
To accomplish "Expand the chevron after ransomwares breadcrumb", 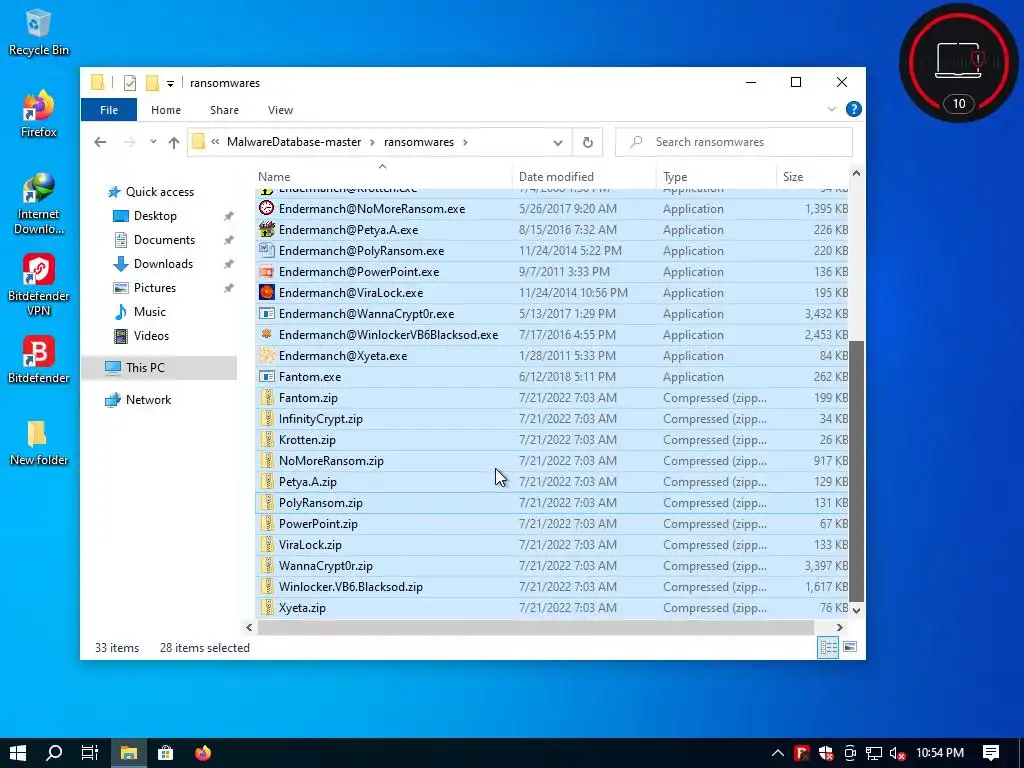I will (x=466, y=142).
